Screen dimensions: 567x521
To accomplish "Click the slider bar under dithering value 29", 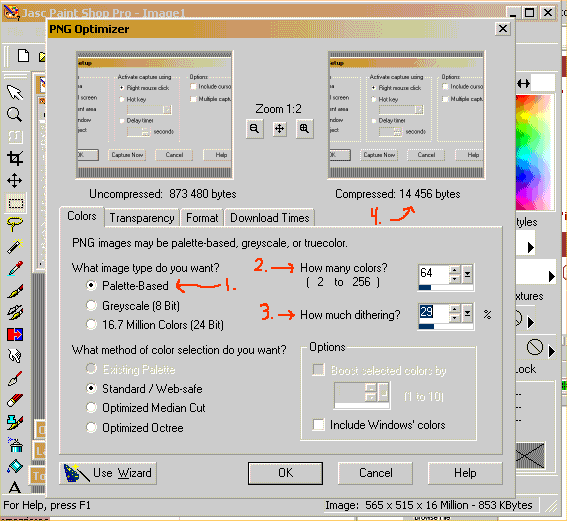I will 446,326.
